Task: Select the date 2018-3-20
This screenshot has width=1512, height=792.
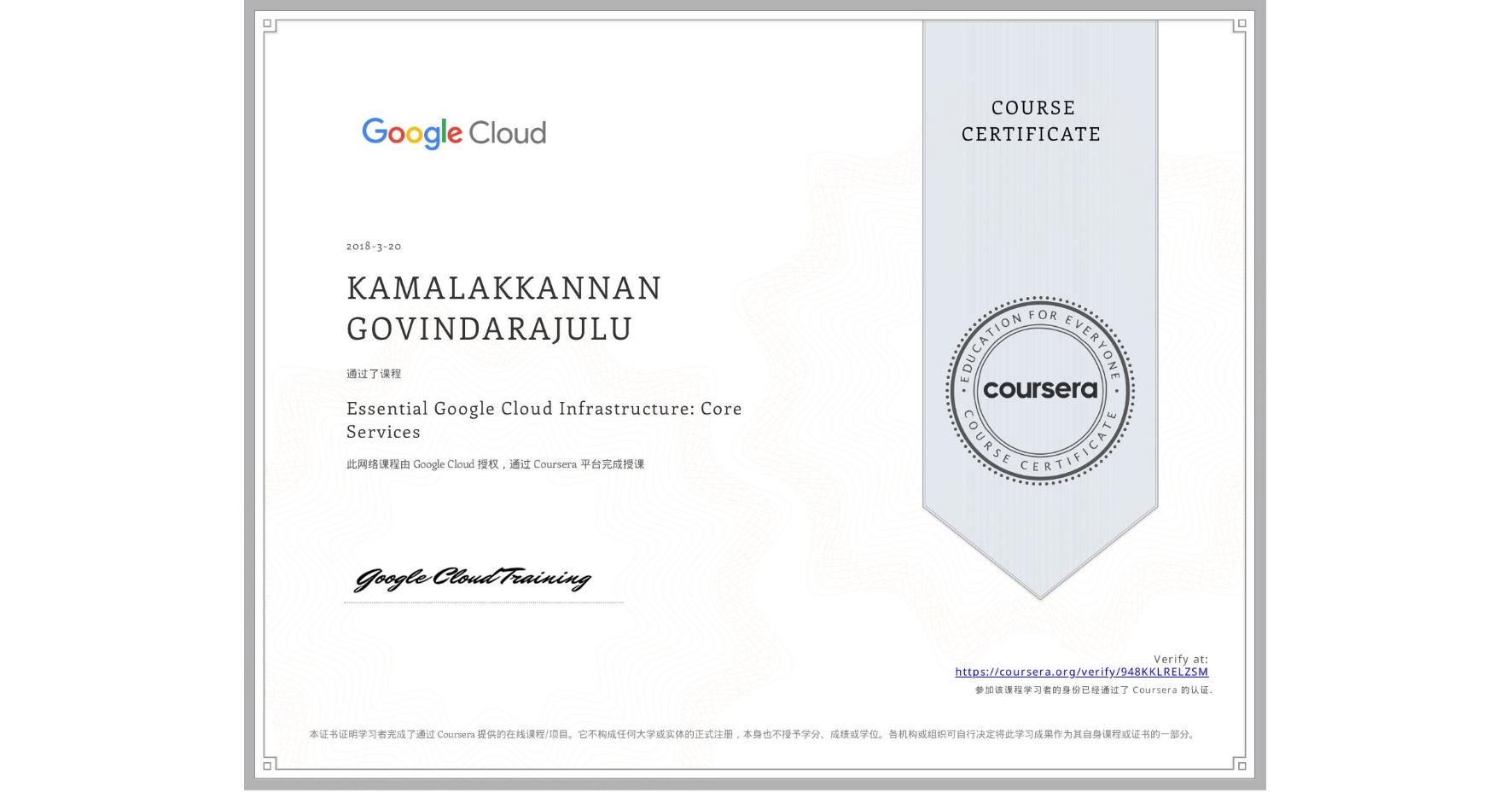Action: [374, 246]
